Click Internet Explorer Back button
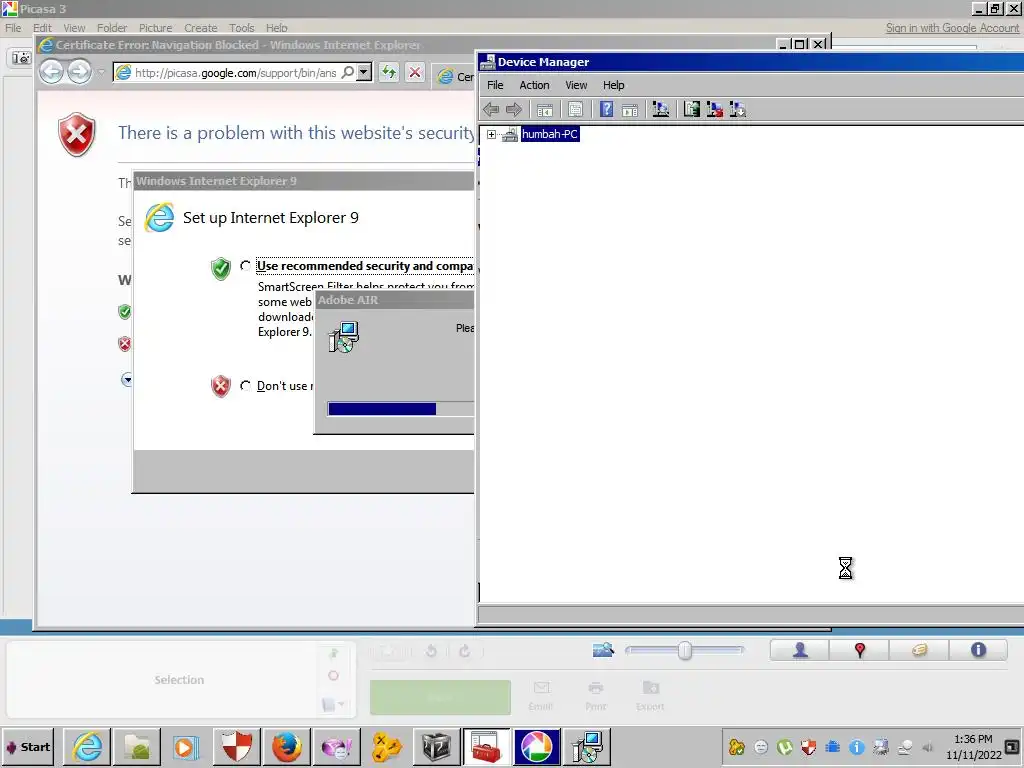This screenshot has height=768, width=1024. 51,72
